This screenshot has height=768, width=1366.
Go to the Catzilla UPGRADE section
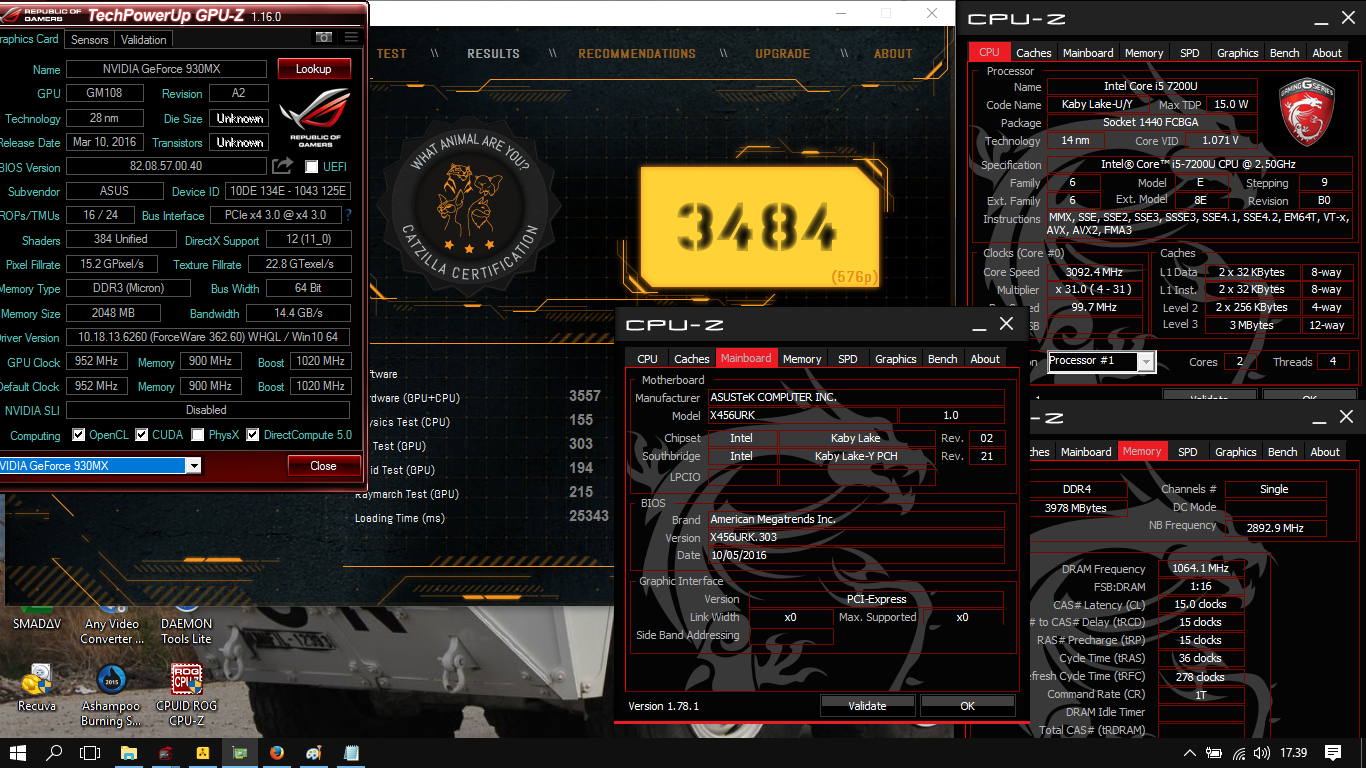(x=782, y=54)
